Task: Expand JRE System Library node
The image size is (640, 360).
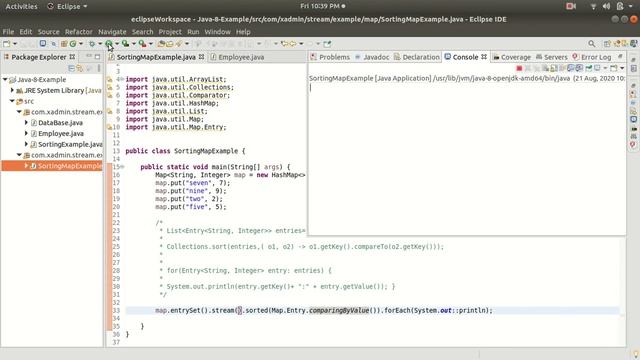Action: pyautogui.click(x=12, y=90)
